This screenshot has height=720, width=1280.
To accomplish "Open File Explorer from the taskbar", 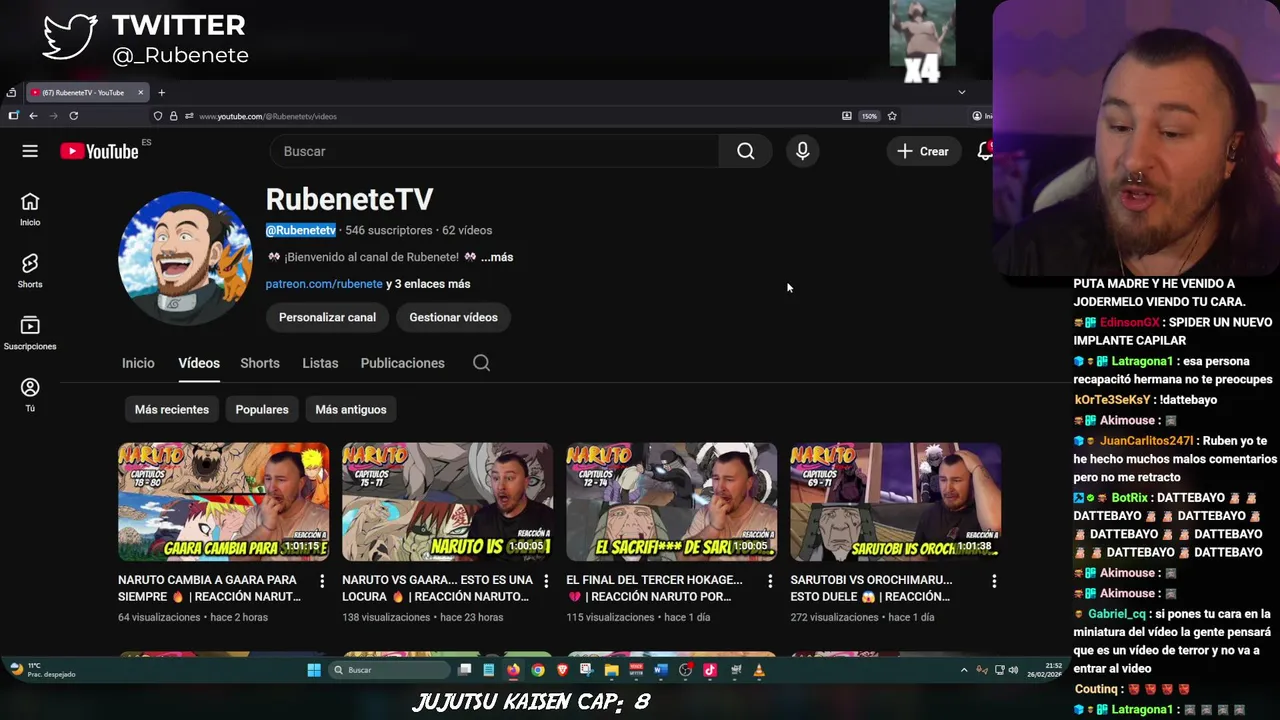I will tap(611, 670).
